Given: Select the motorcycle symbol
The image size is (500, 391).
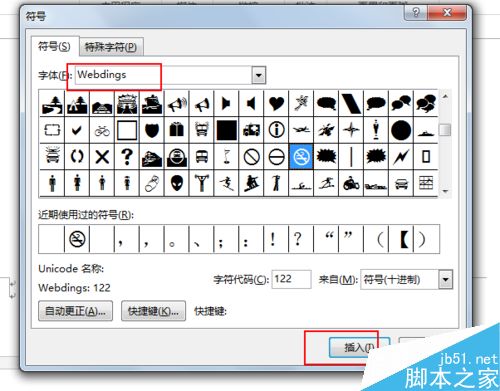Looking at the screenshot, I should tap(351, 183).
